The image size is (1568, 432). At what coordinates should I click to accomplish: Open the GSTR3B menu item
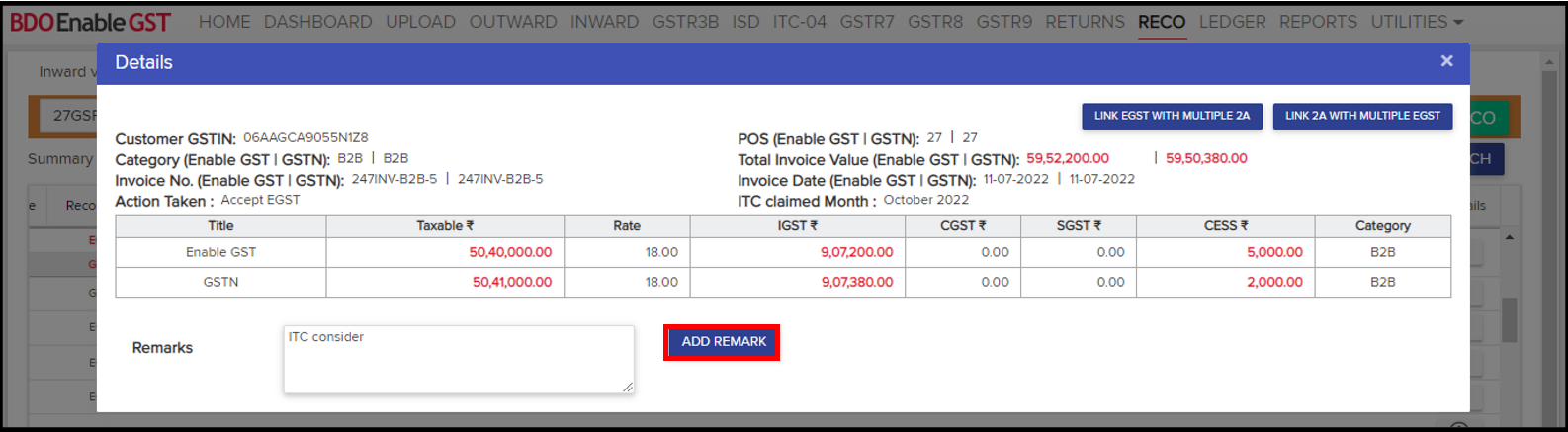pos(685,22)
